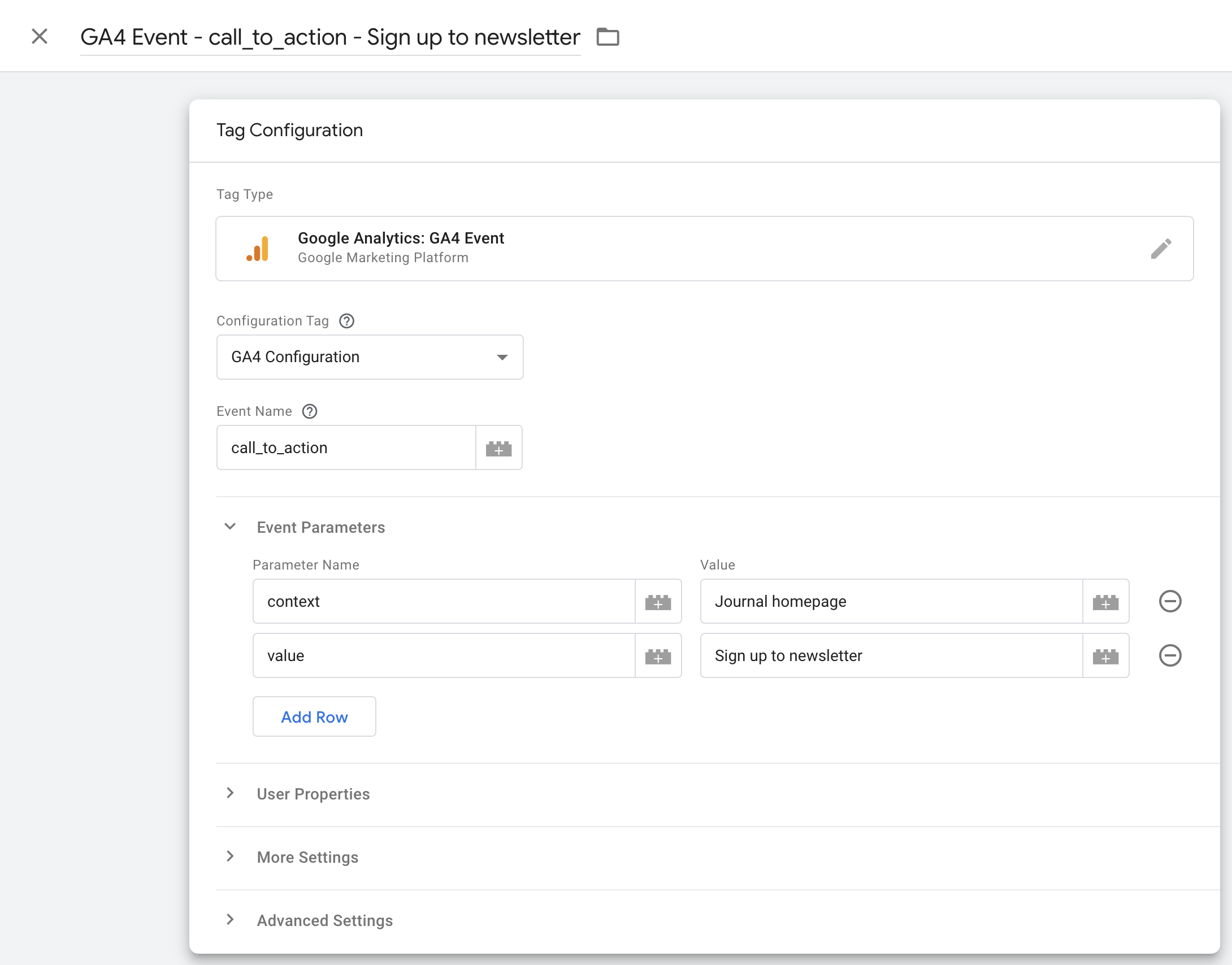Open variable picker for Sign up to newsletter value
The height and width of the screenshot is (965, 1232).
1105,656
